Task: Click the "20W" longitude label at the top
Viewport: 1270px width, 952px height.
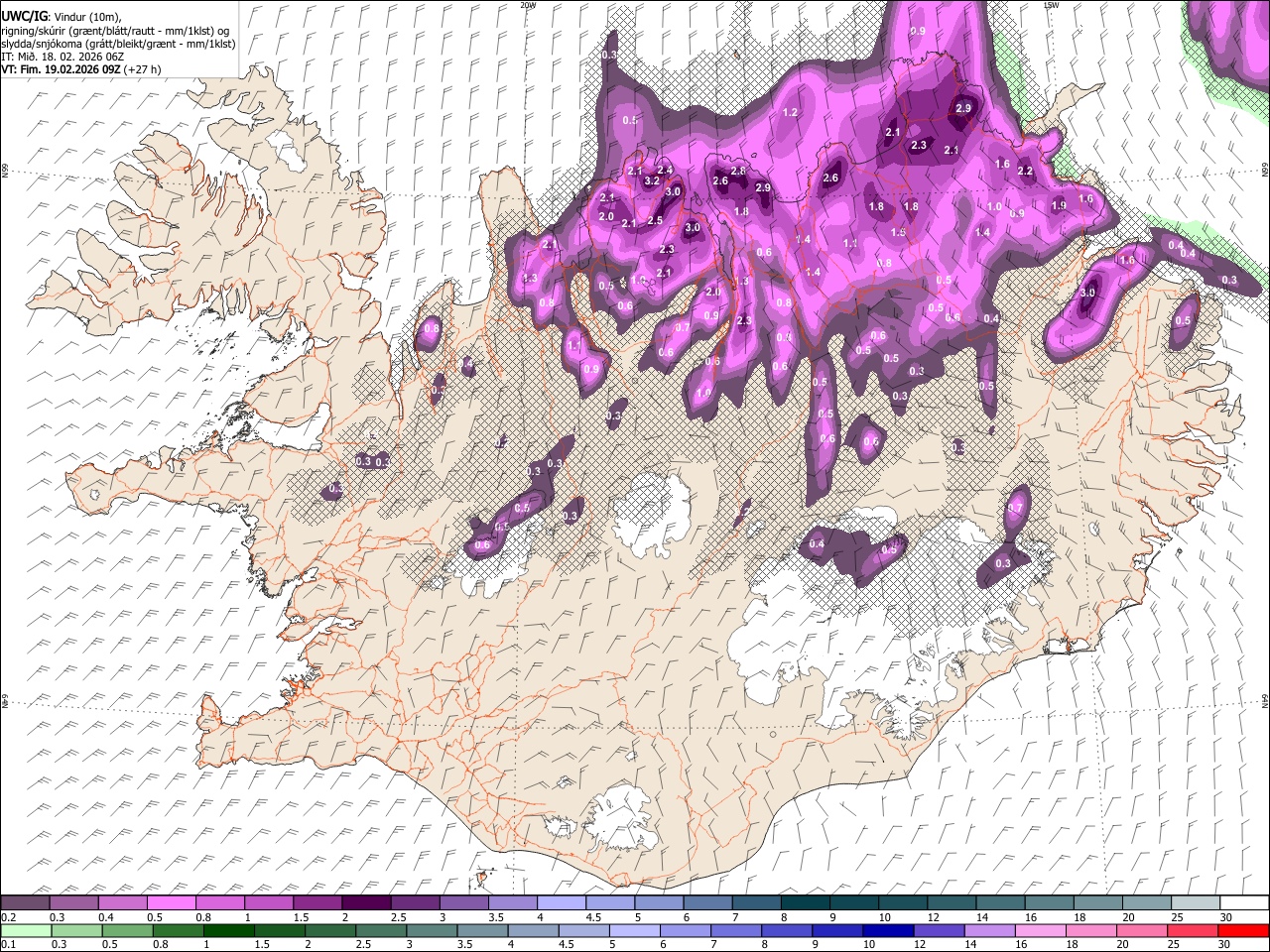Action: point(528,4)
